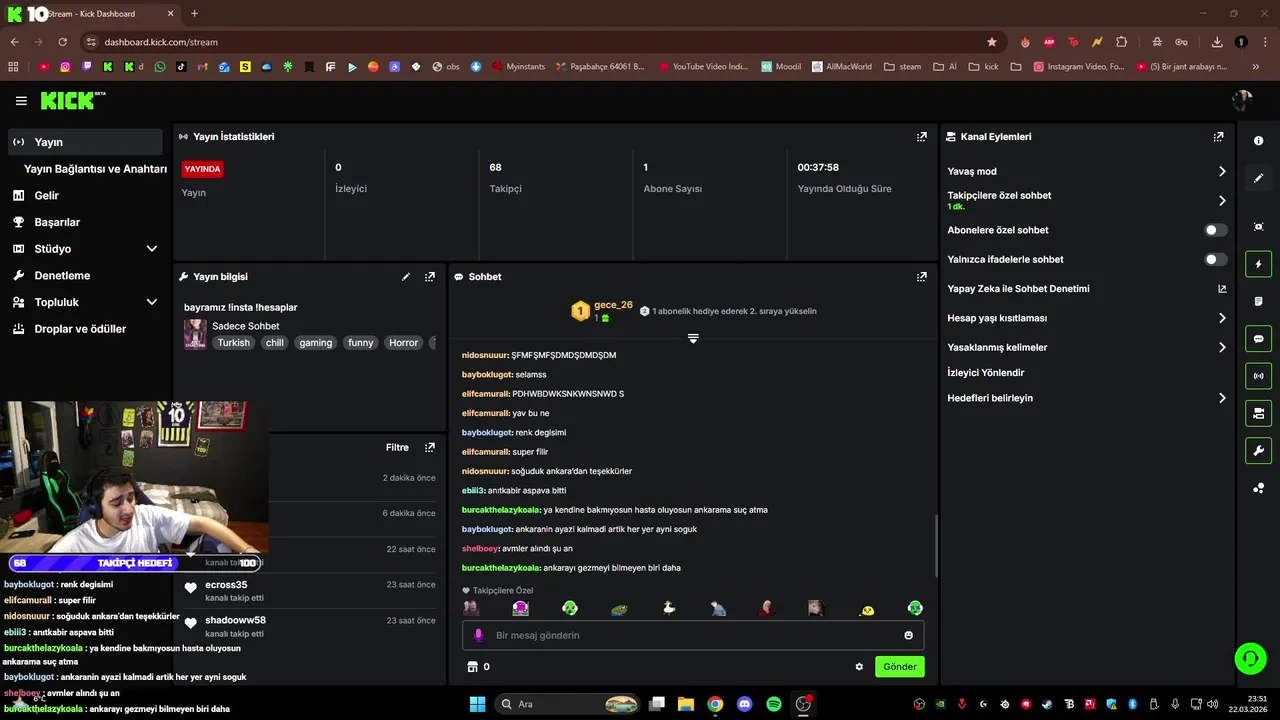Viewport: 1280px width, 720px height.
Task: Click the info icon in right sidebar
Action: coord(1258,141)
